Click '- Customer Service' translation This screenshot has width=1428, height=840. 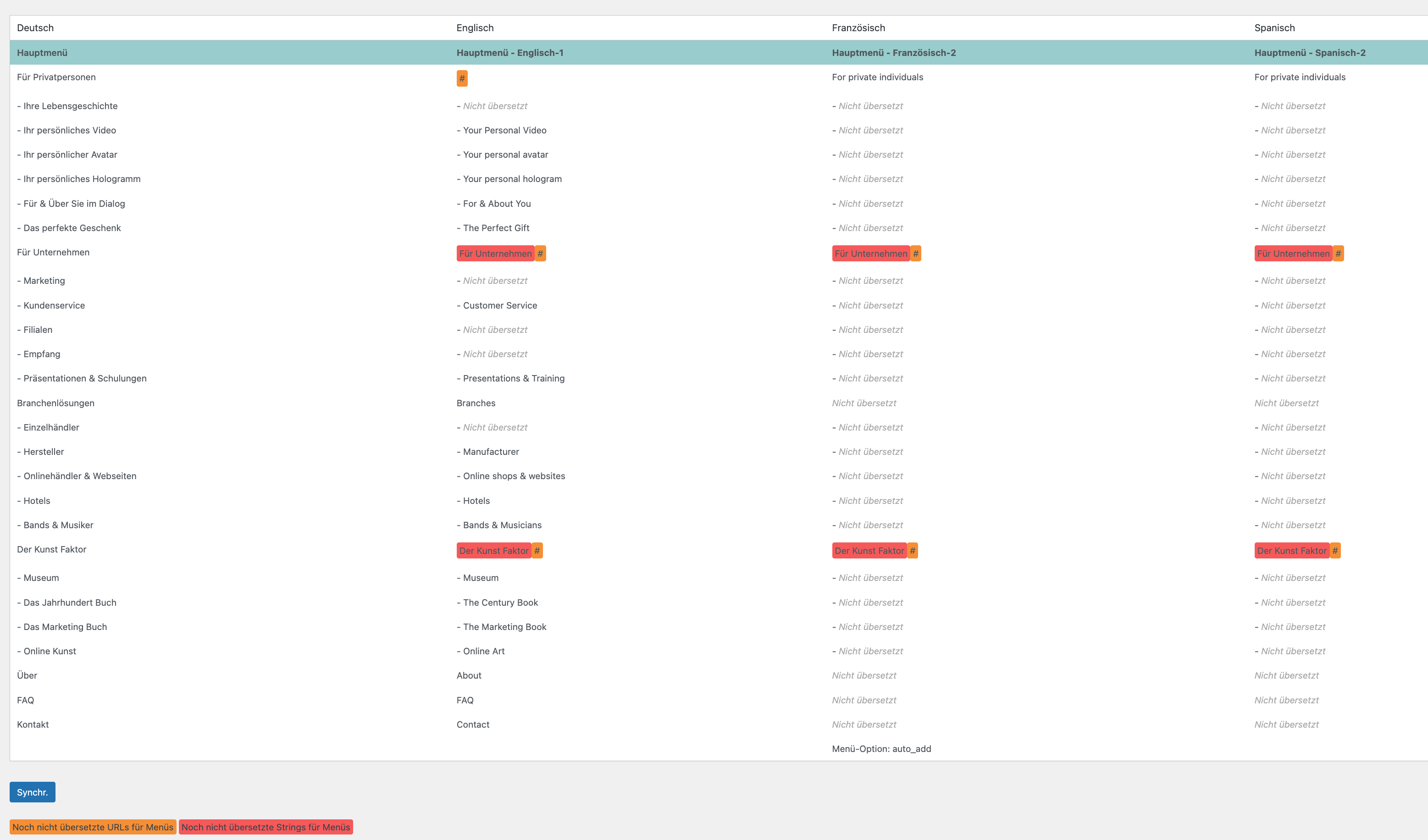(x=497, y=305)
